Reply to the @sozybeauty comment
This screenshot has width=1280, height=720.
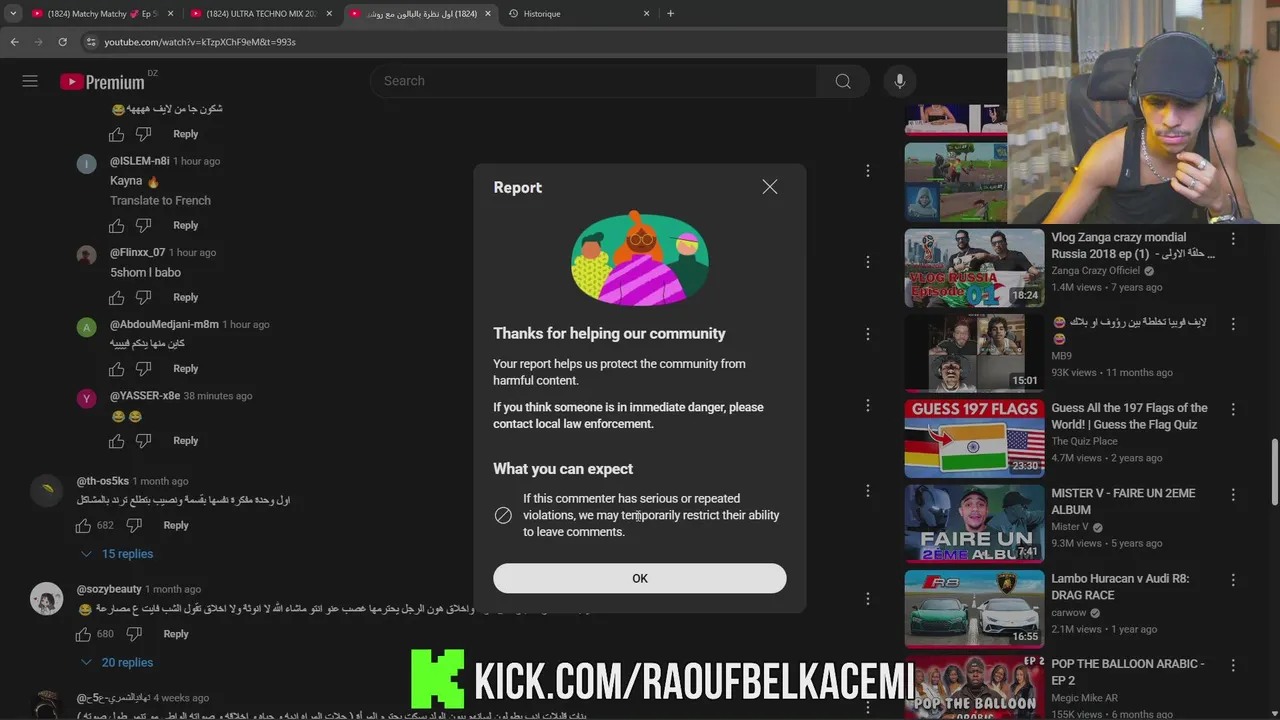pyautogui.click(x=176, y=634)
